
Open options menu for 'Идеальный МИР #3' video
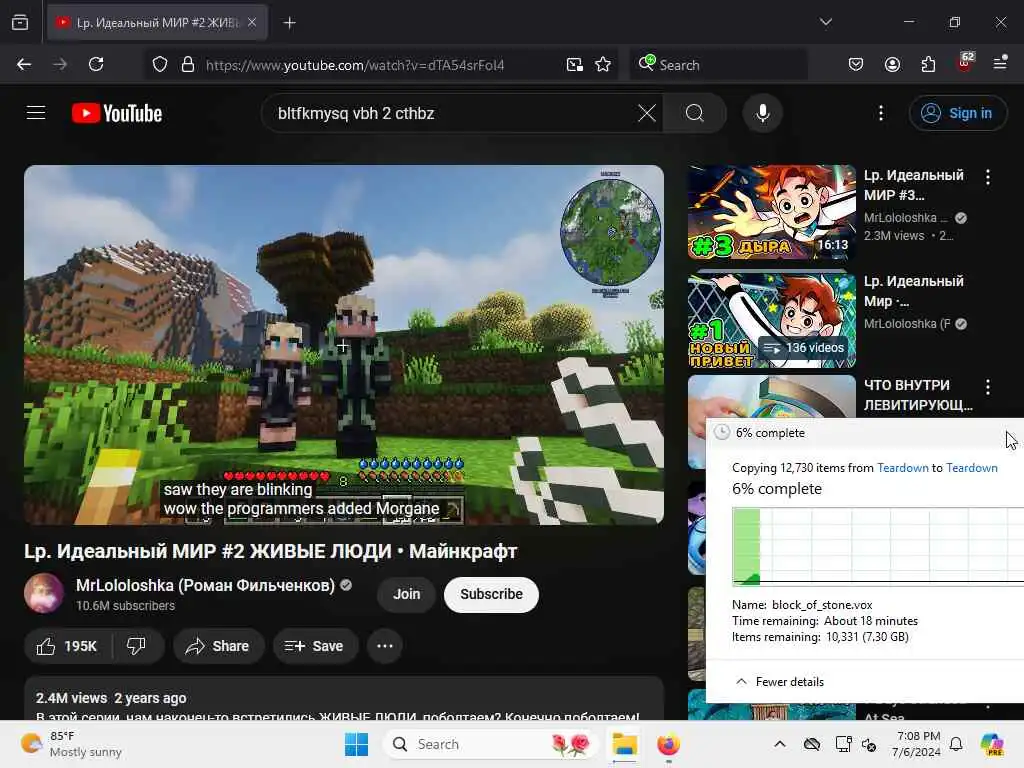pos(987,177)
